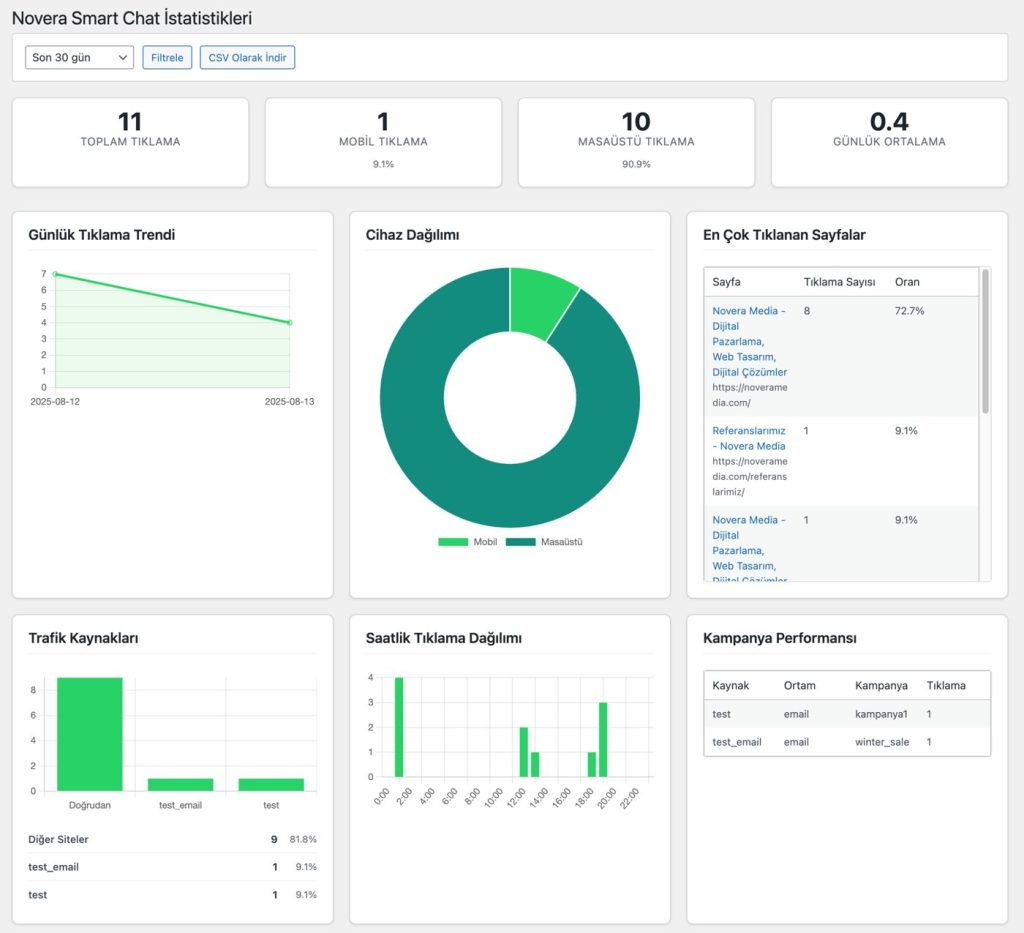1024x933 pixels.
Task: Click the "Saatlik Tıklama Dağılımı" heading
Action: (443, 639)
